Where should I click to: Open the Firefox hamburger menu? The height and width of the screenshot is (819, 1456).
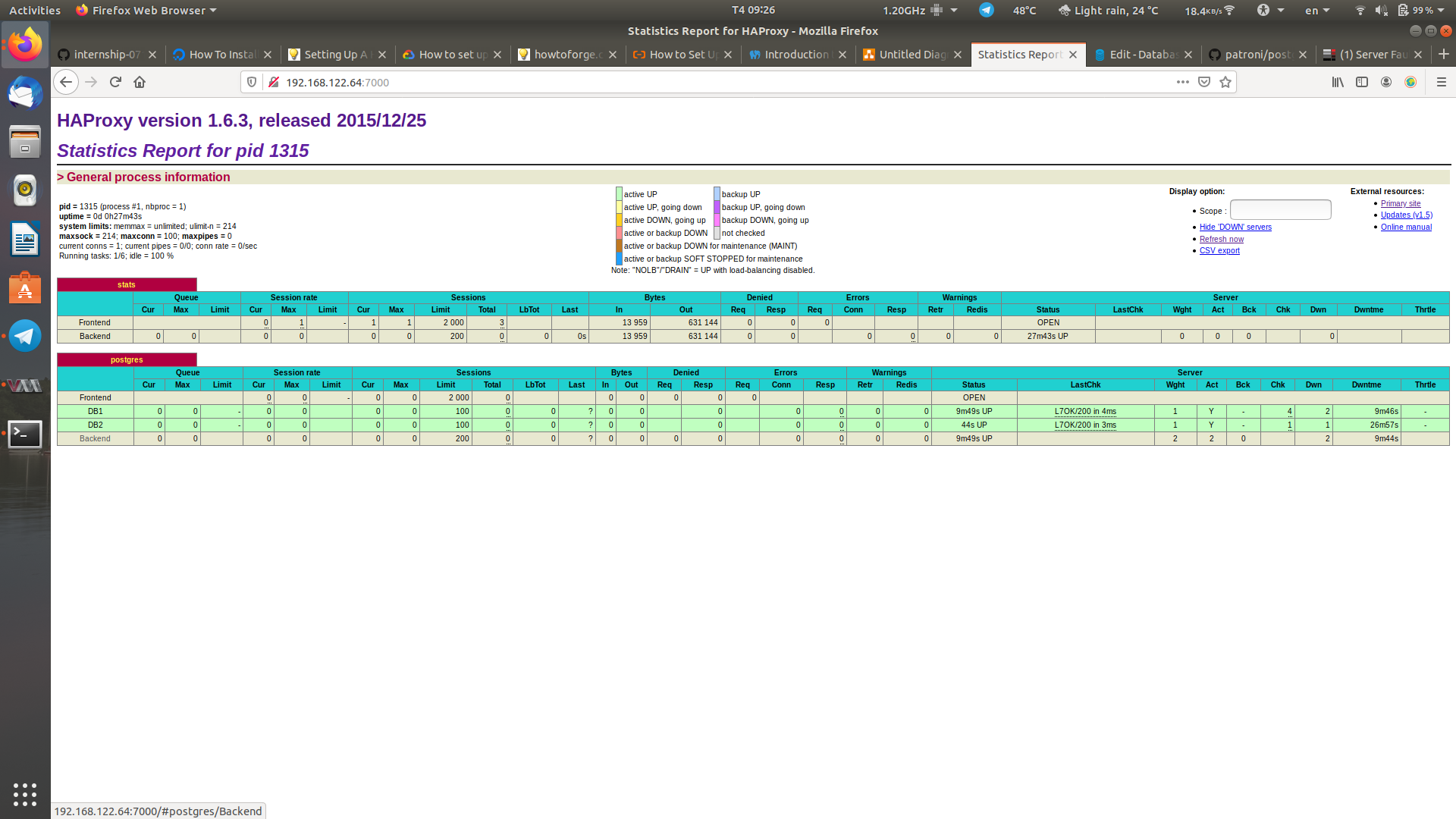1441,82
